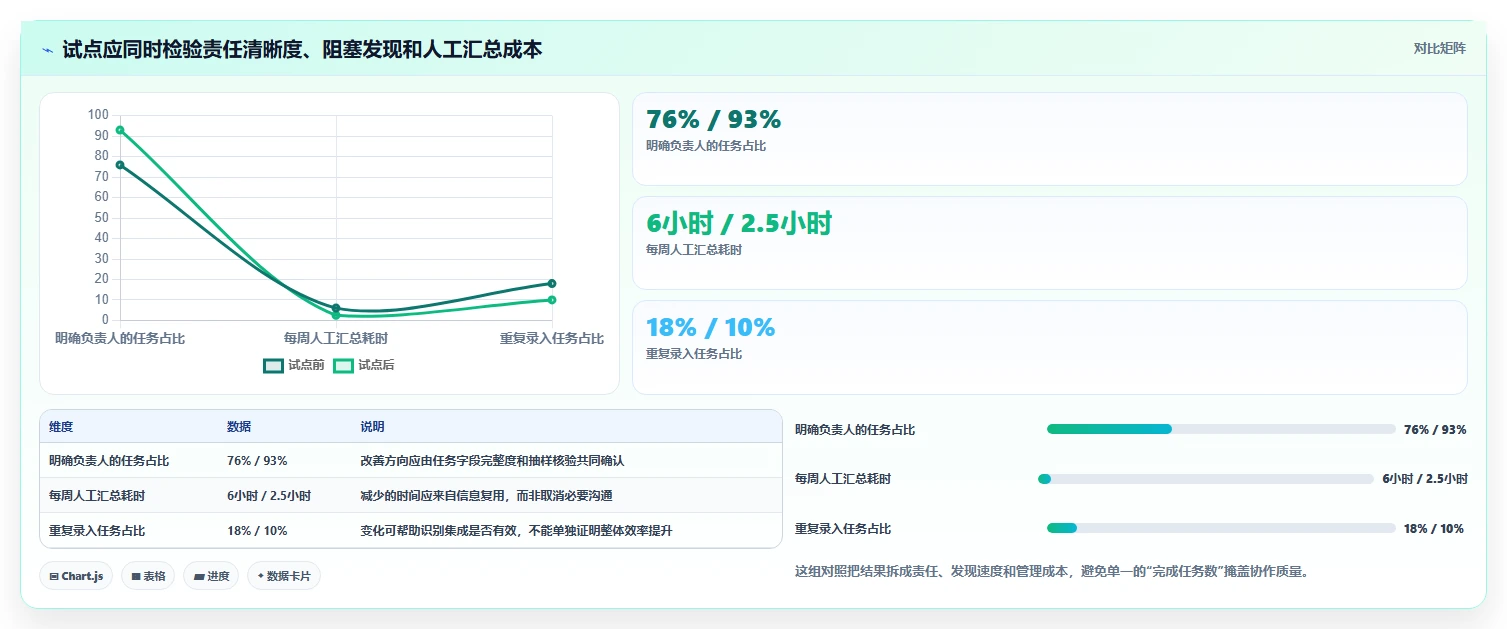
Task: Click the 说明 column header
Action: pos(372,427)
